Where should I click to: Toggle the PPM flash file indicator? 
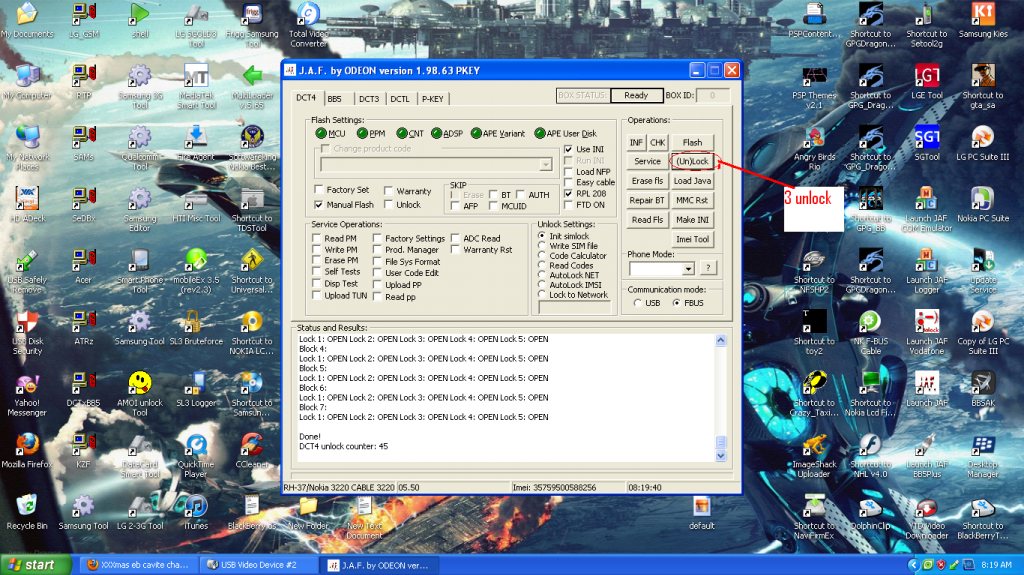tap(362, 133)
